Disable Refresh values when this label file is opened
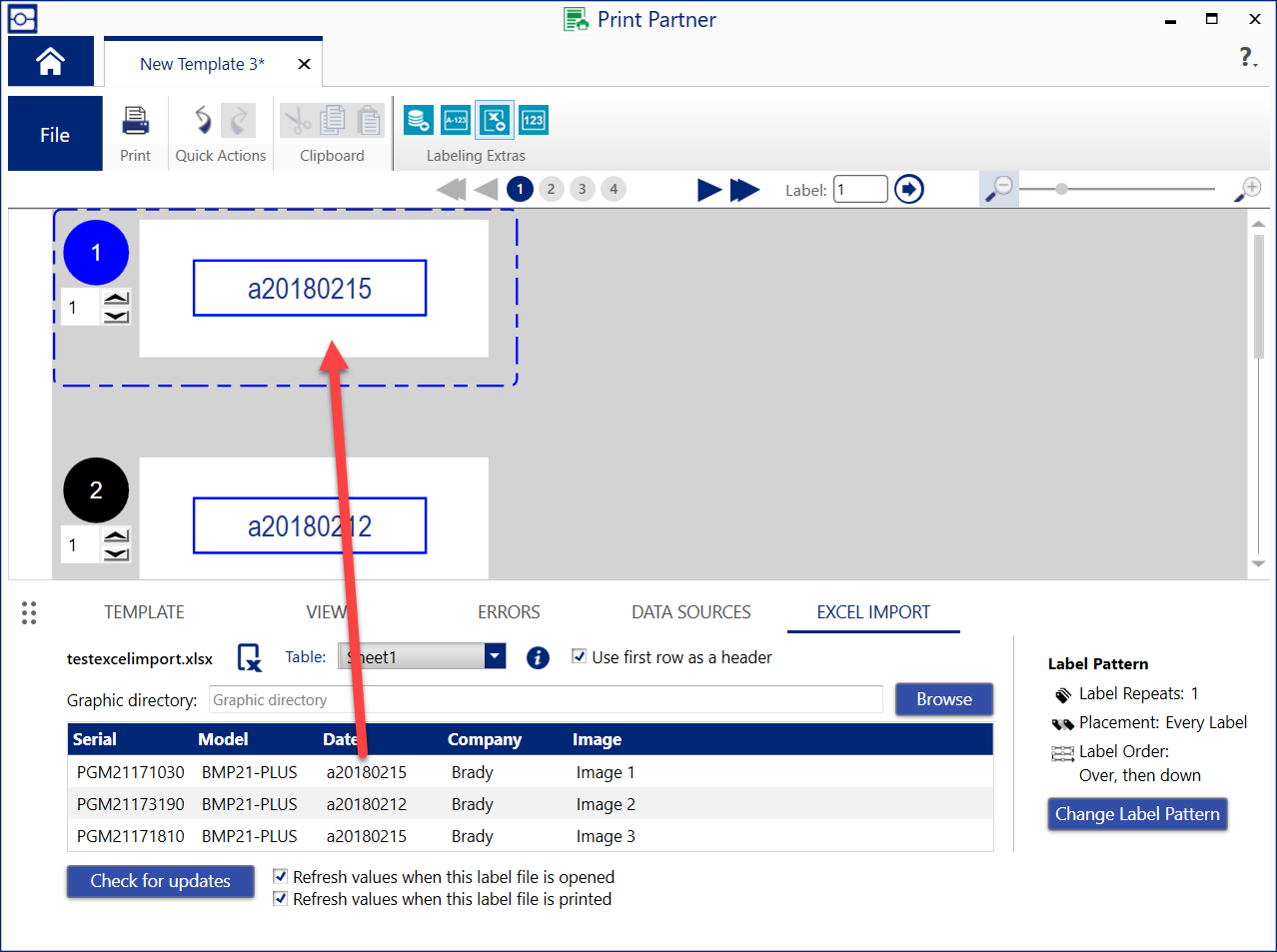The image size is (1277, 952). click(281, 876)
